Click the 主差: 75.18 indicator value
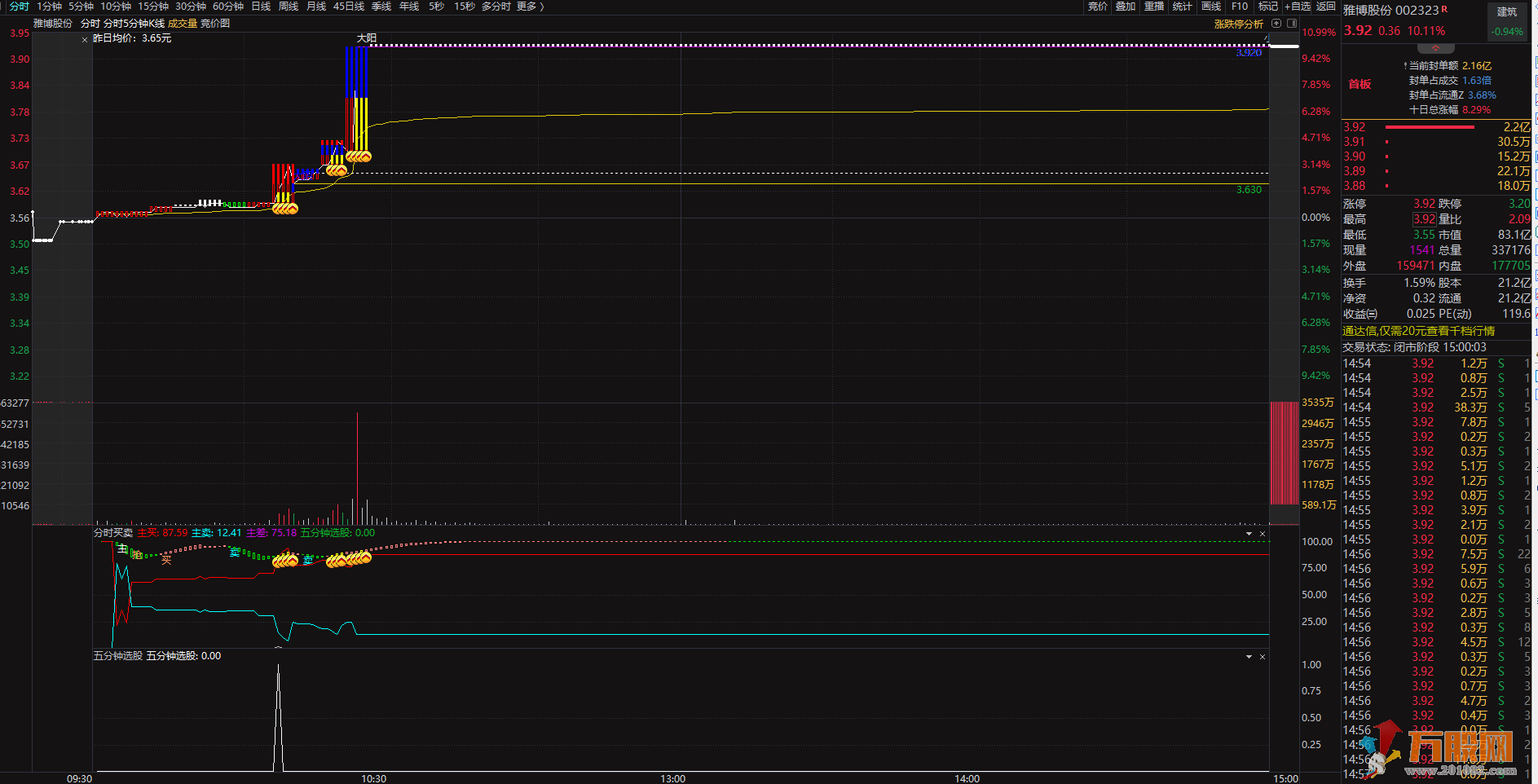Viewport: 1538px width, 784px height. point(271,533)
